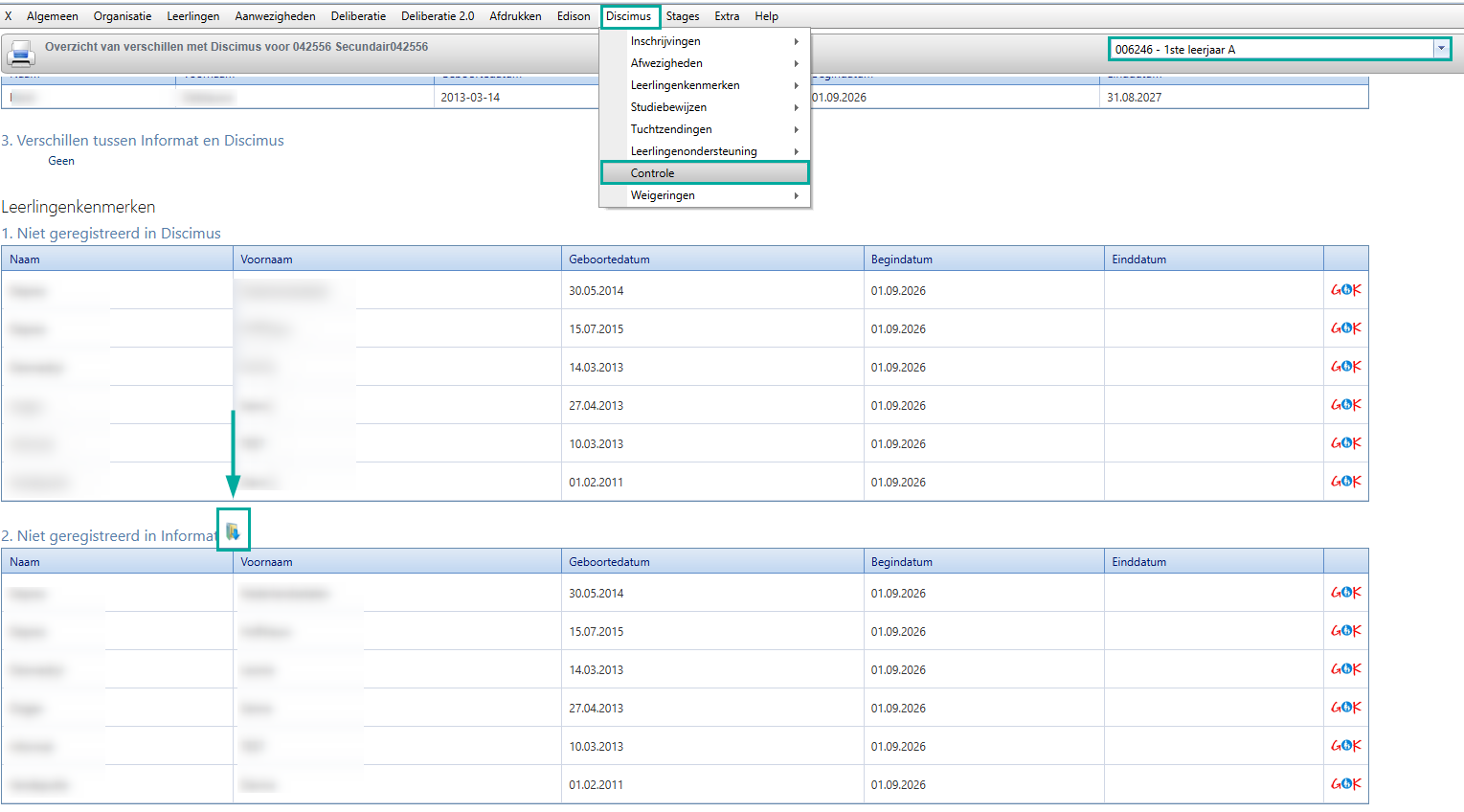
Task: Open the Deliberatie 2.0 menu
Action: point(438,16)
